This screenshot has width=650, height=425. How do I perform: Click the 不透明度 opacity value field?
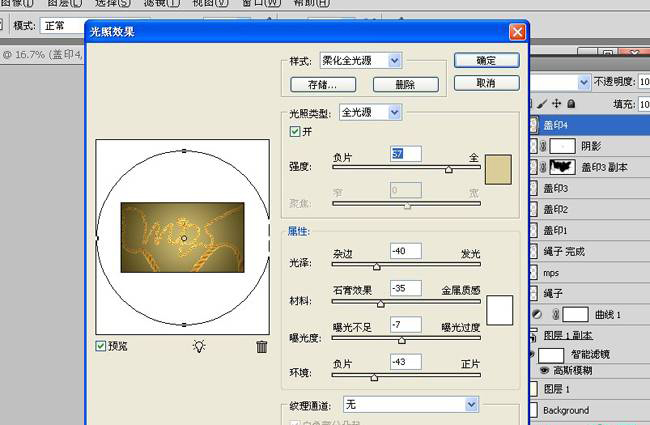click(644, 82)
